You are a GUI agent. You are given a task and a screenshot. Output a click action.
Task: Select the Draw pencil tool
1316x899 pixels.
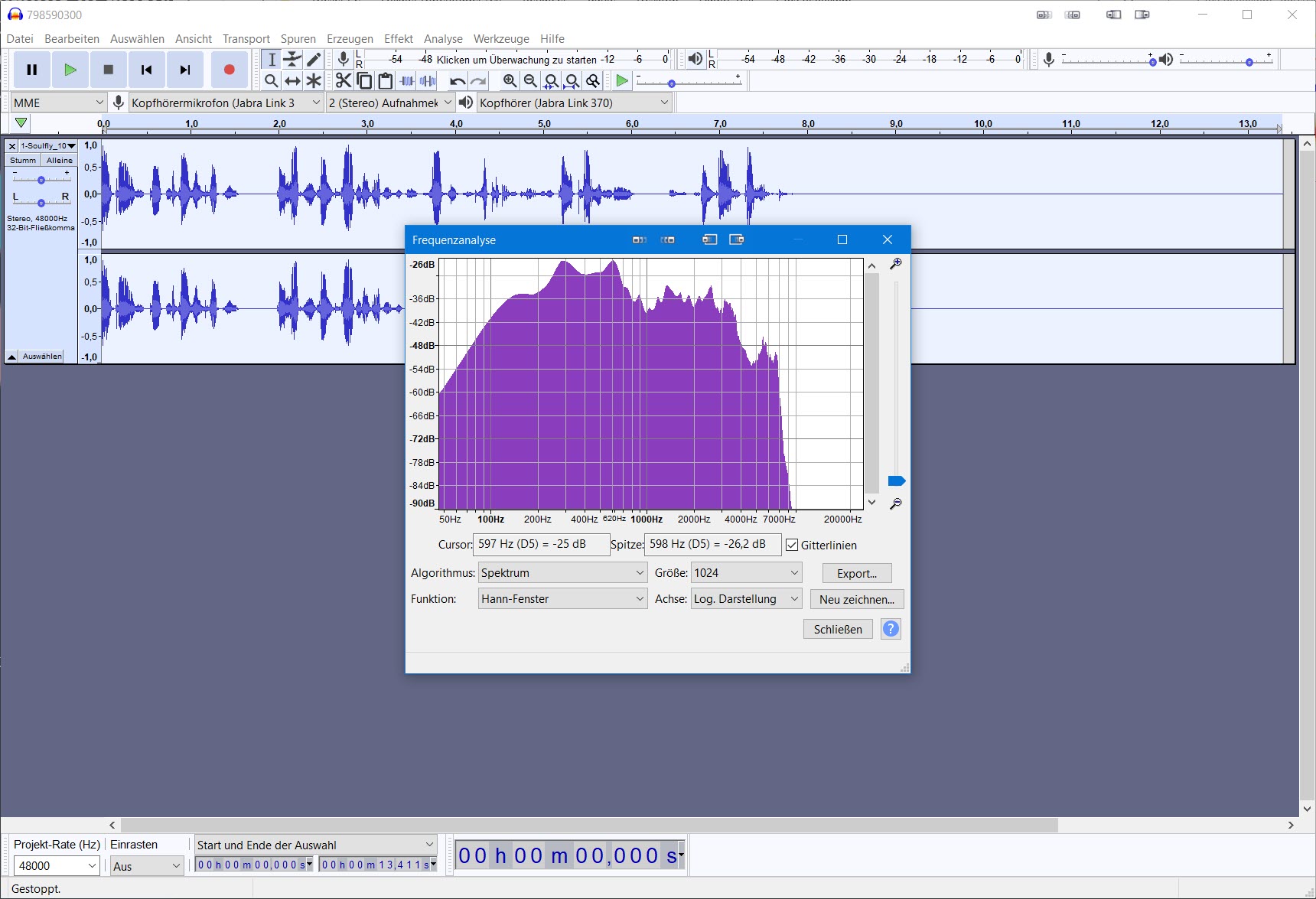coord(314,60)
